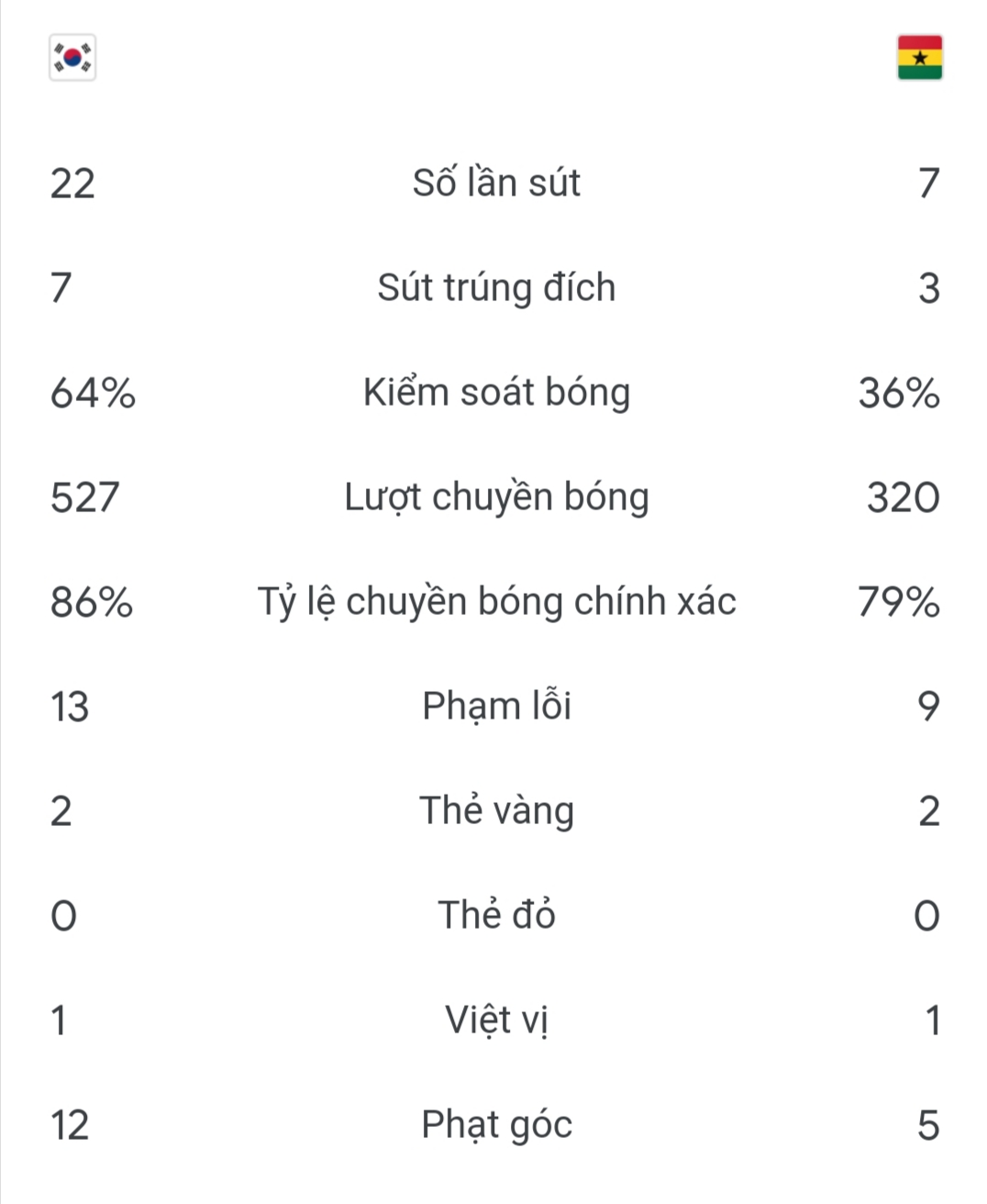Image resolution: width=987 pixels, height=1204 pixels.
Task: Click the "Thẻ đỏ" stat label
Action: pos(496,915)
